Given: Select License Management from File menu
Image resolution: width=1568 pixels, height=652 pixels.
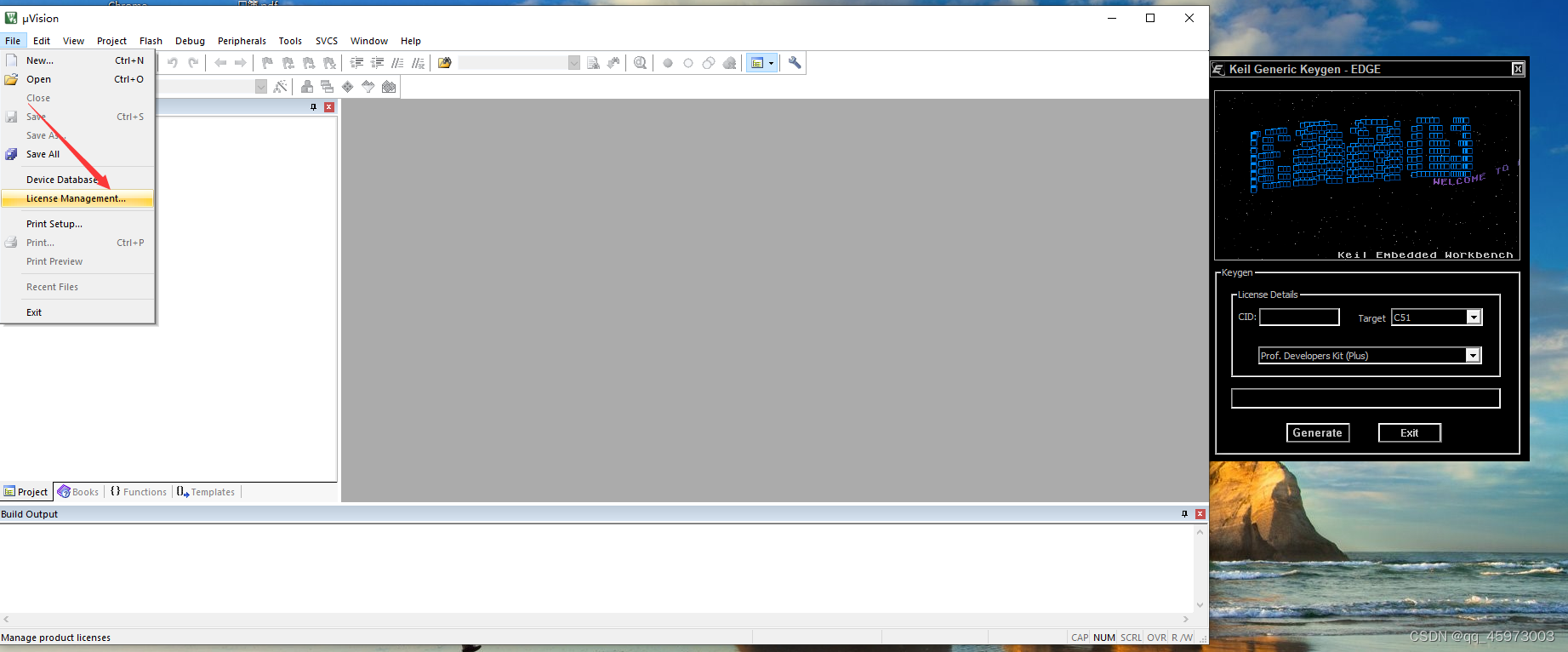Looking at the screenshot, I should (77, 198).
